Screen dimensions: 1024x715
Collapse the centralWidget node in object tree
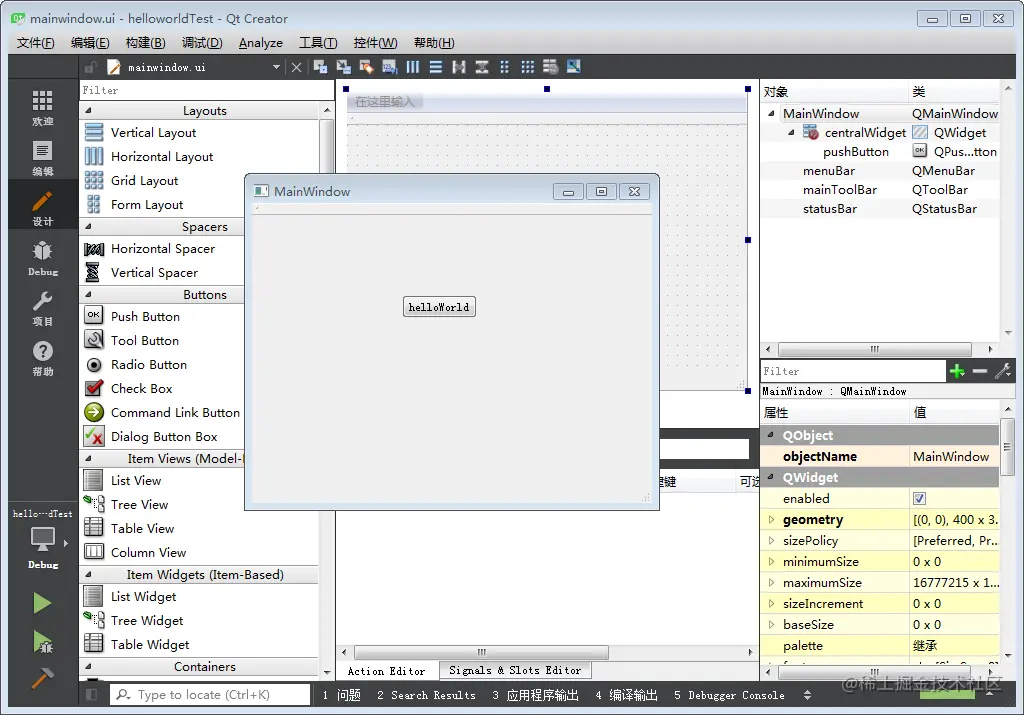point(791,133)
